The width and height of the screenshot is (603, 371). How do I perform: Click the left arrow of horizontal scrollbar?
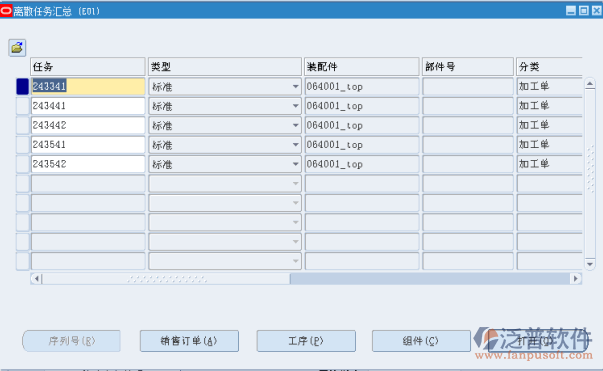coord(37,279)
